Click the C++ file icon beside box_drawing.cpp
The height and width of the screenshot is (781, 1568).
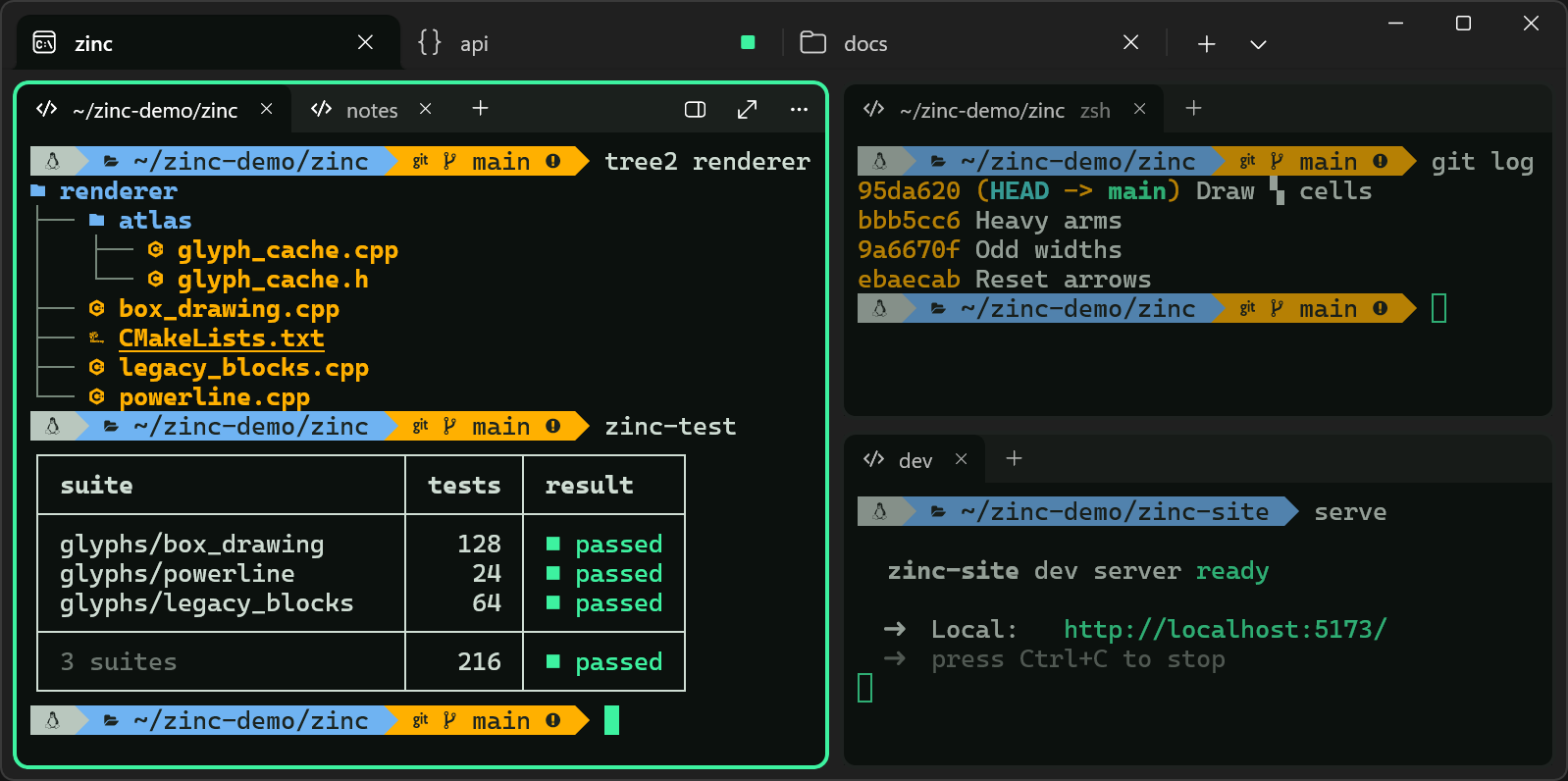[96, 308]
